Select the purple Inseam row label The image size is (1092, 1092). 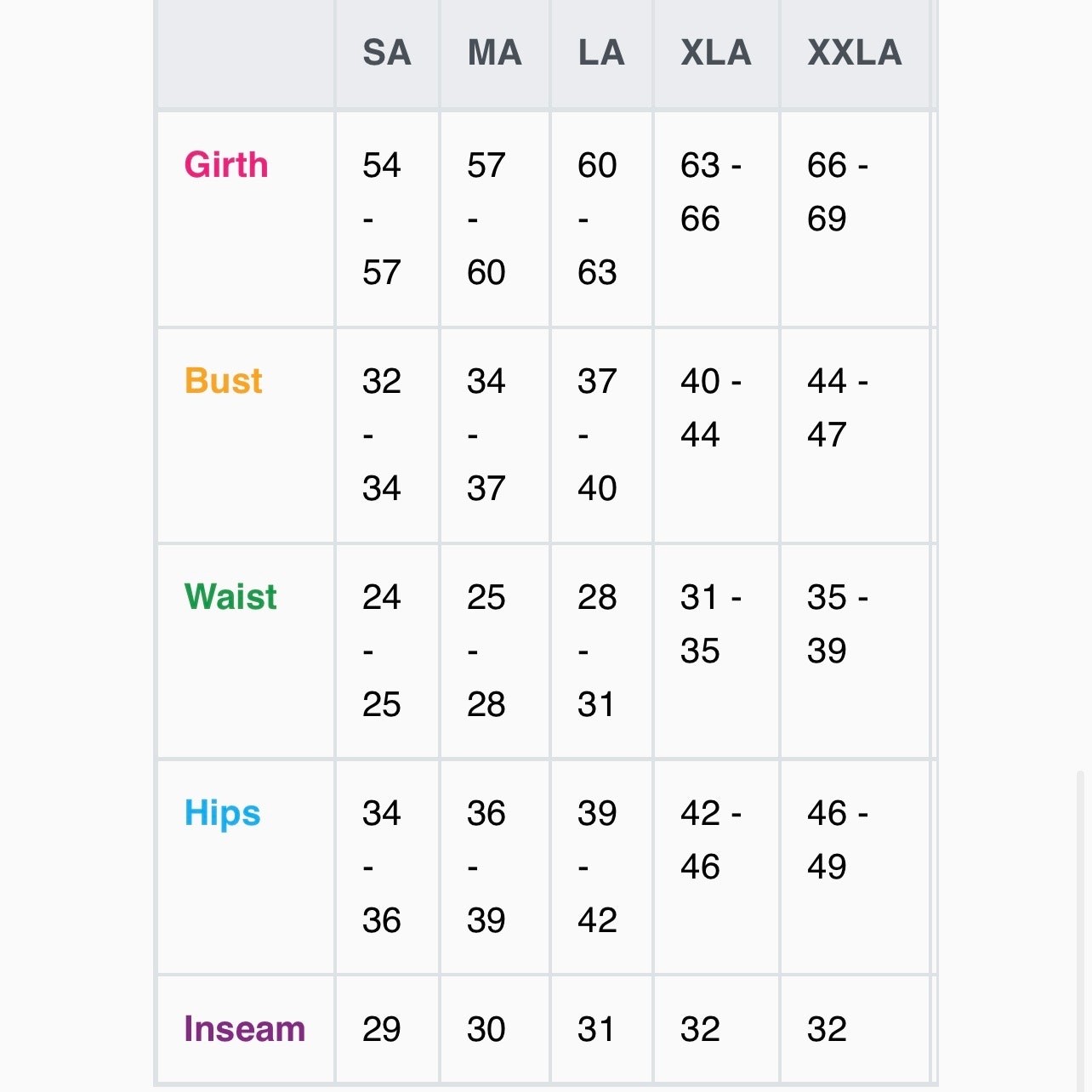245,1029
